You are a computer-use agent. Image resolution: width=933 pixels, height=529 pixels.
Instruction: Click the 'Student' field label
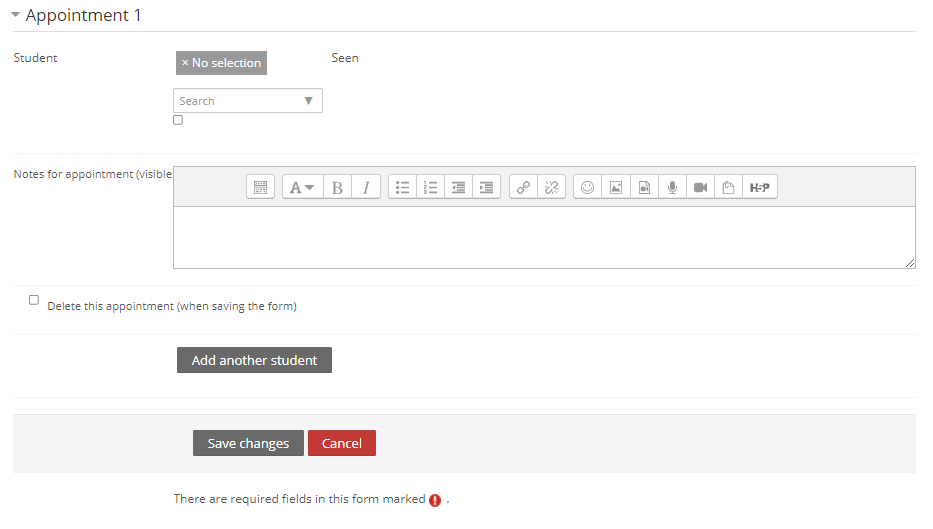[x=35, y=58]
